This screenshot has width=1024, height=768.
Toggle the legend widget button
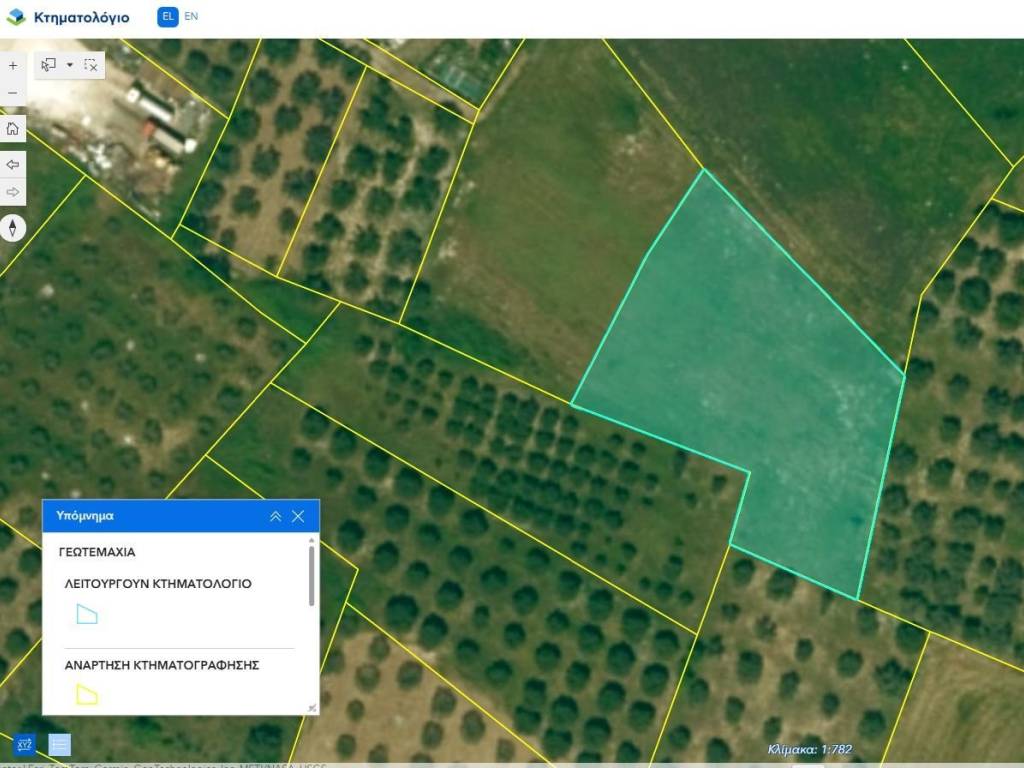(x=60, y=744)
